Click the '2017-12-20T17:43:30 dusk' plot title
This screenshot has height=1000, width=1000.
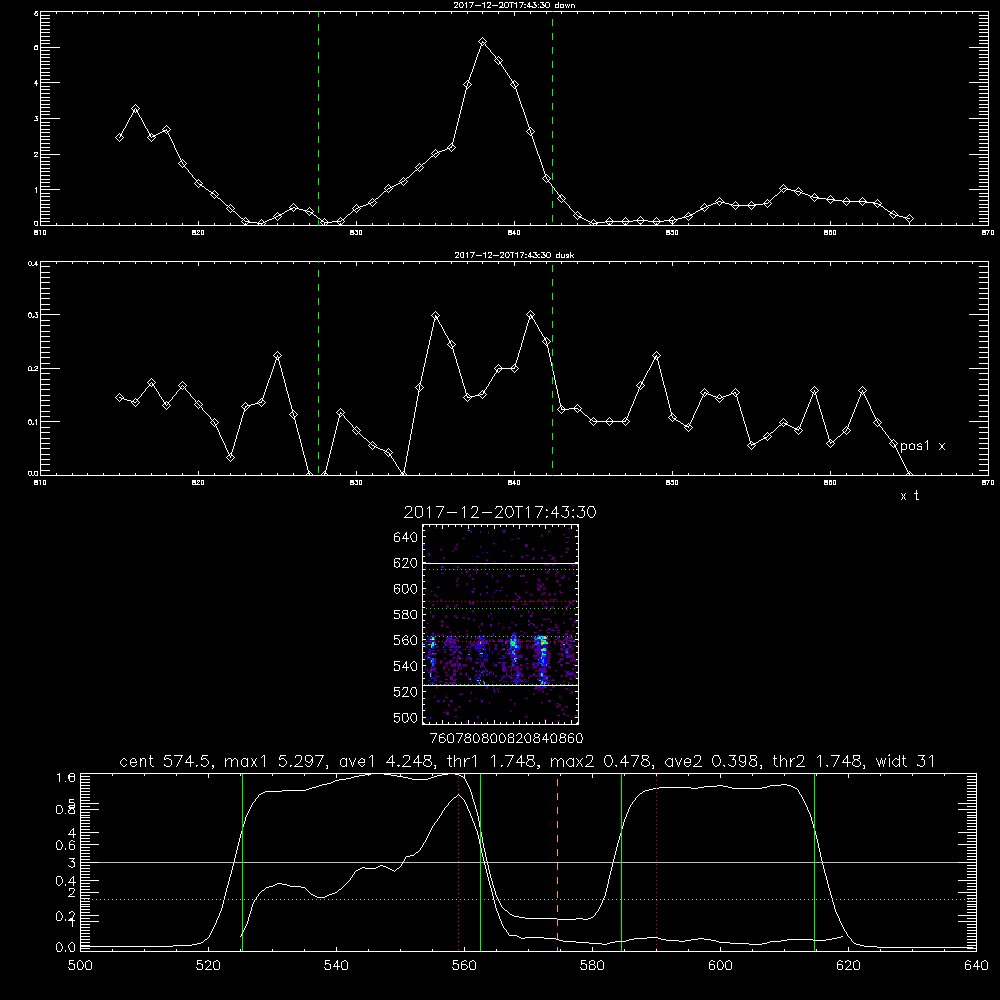coord(514,255)
